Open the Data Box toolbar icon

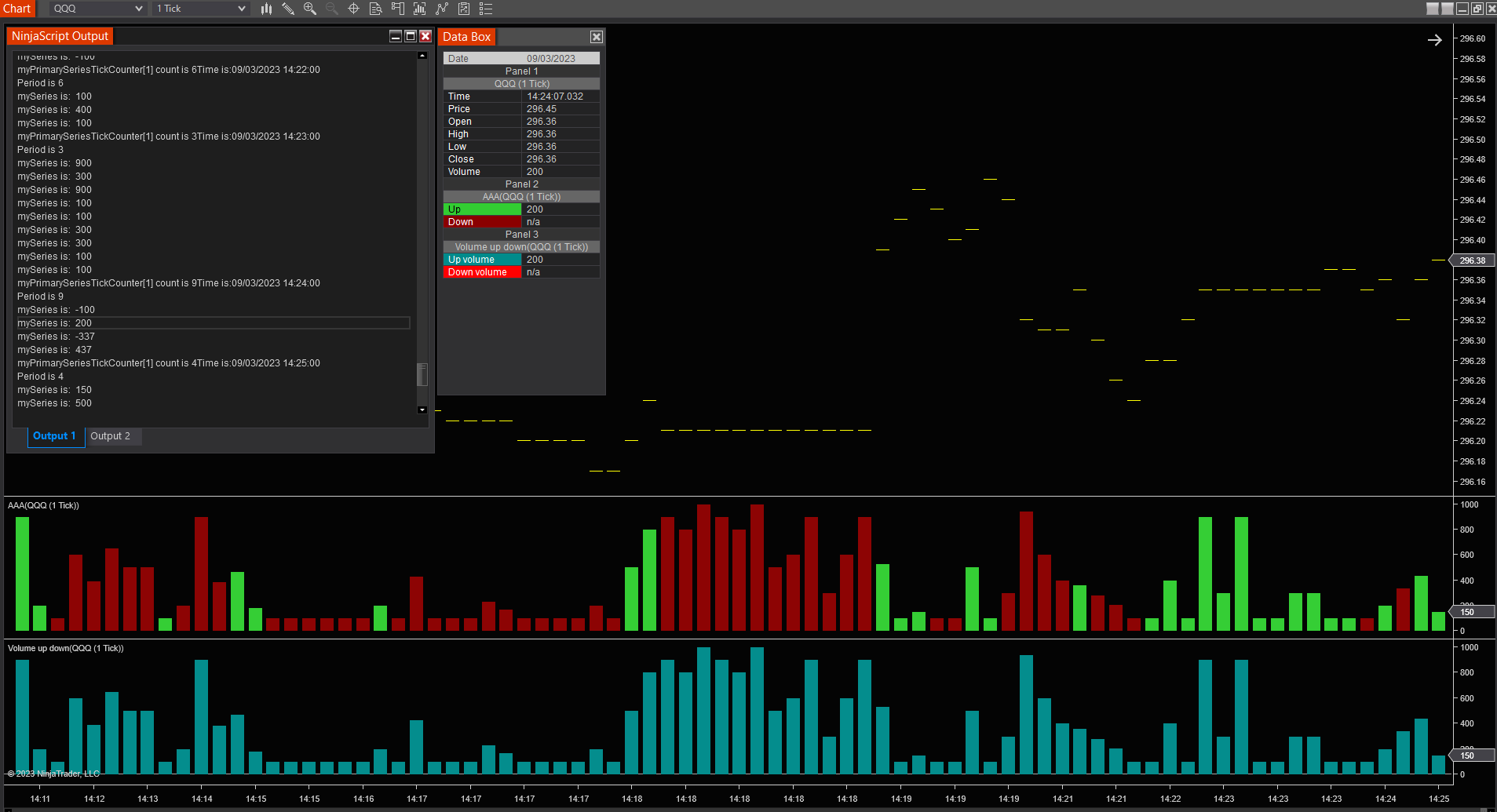click(x=376, y=9)
